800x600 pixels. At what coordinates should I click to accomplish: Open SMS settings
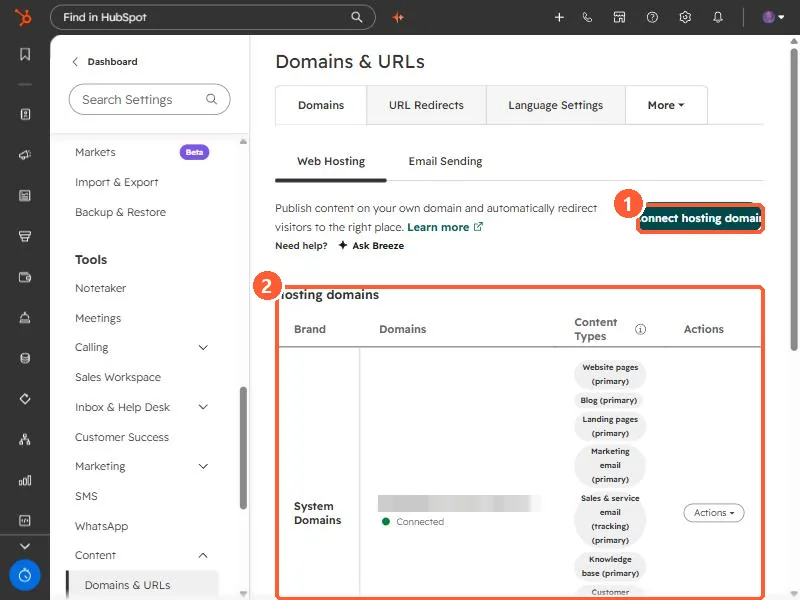(x=86, y=496)
